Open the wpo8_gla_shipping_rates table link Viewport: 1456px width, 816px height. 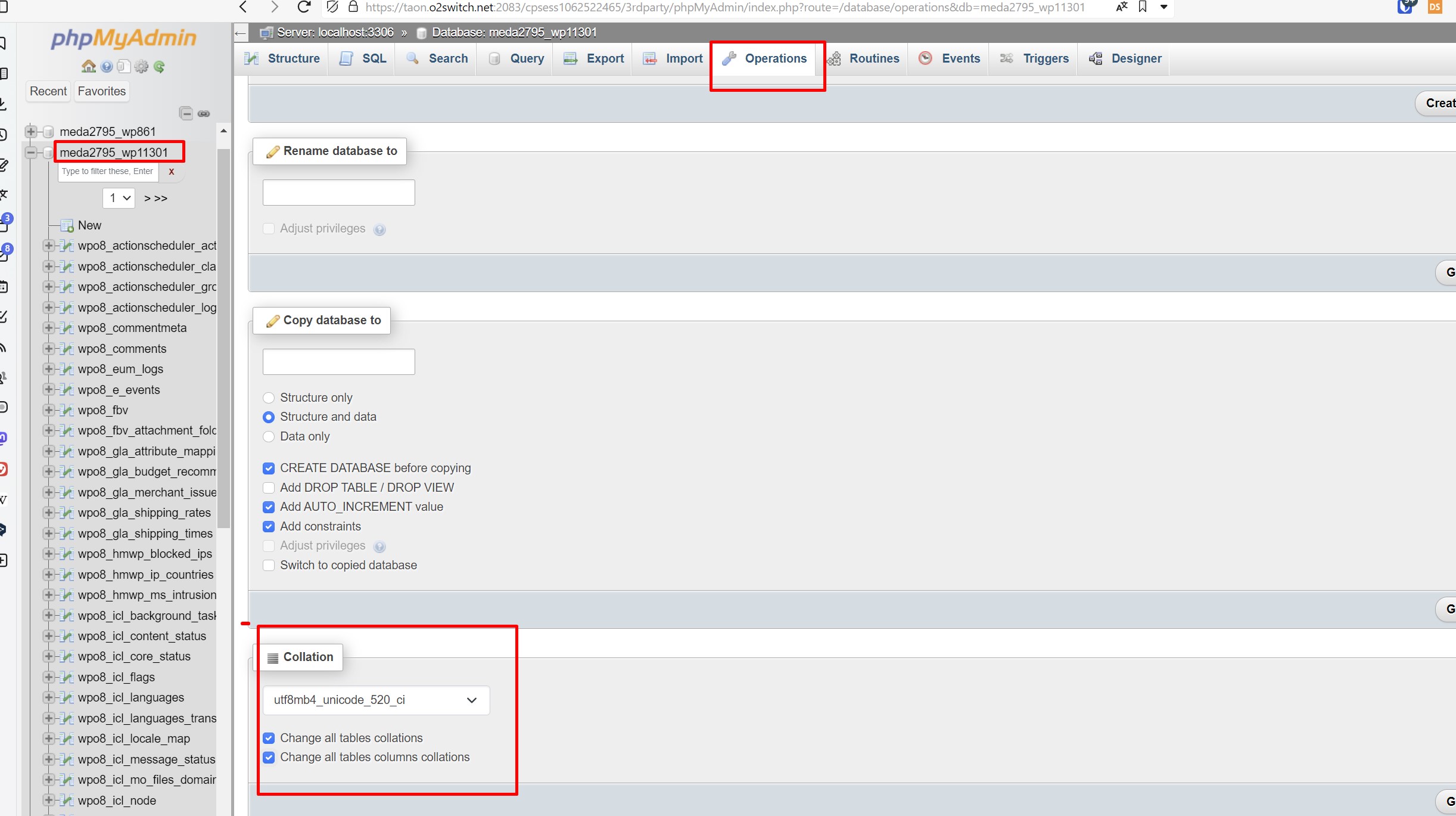coord(144,513)
